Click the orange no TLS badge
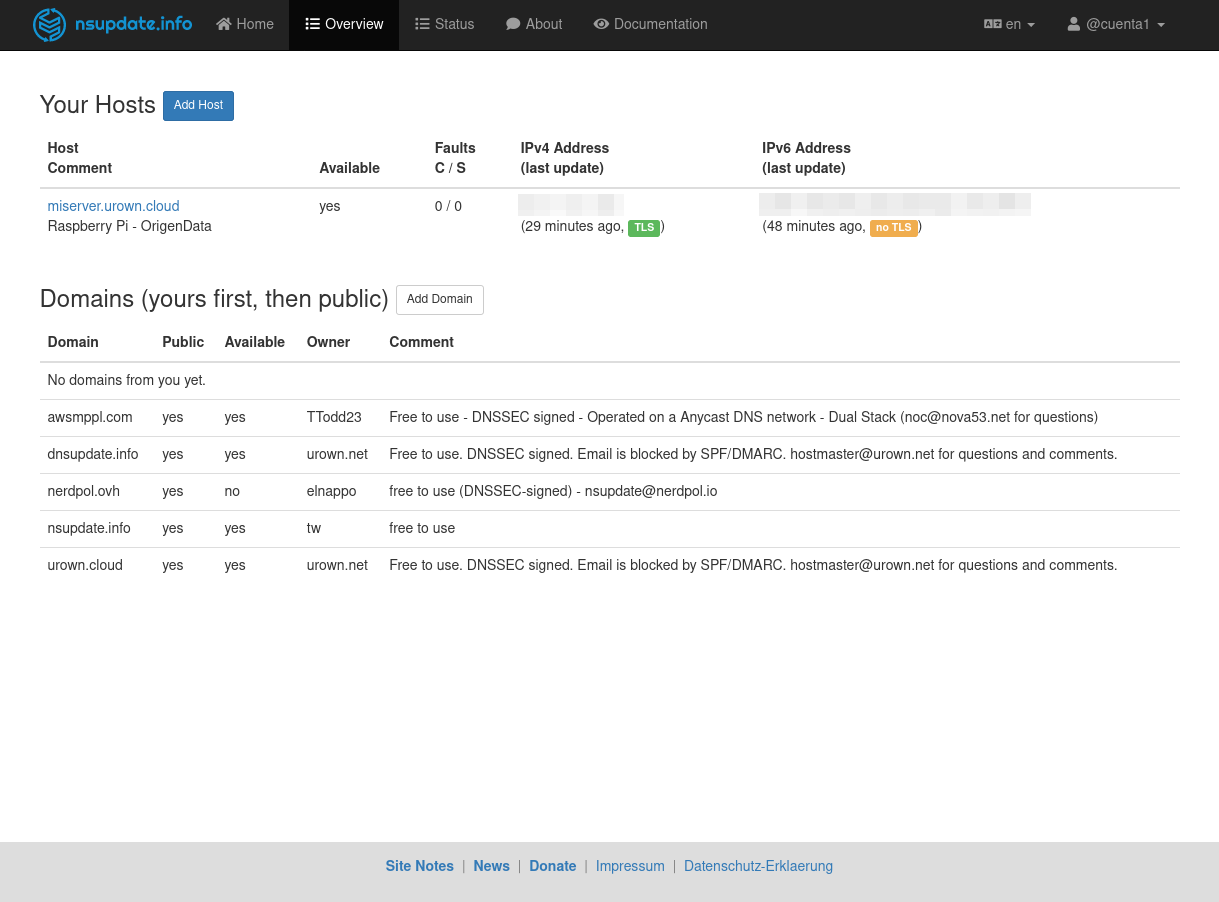Image resolution: width=1219 pixels, height=902 pixels. [x=893, y=228]
